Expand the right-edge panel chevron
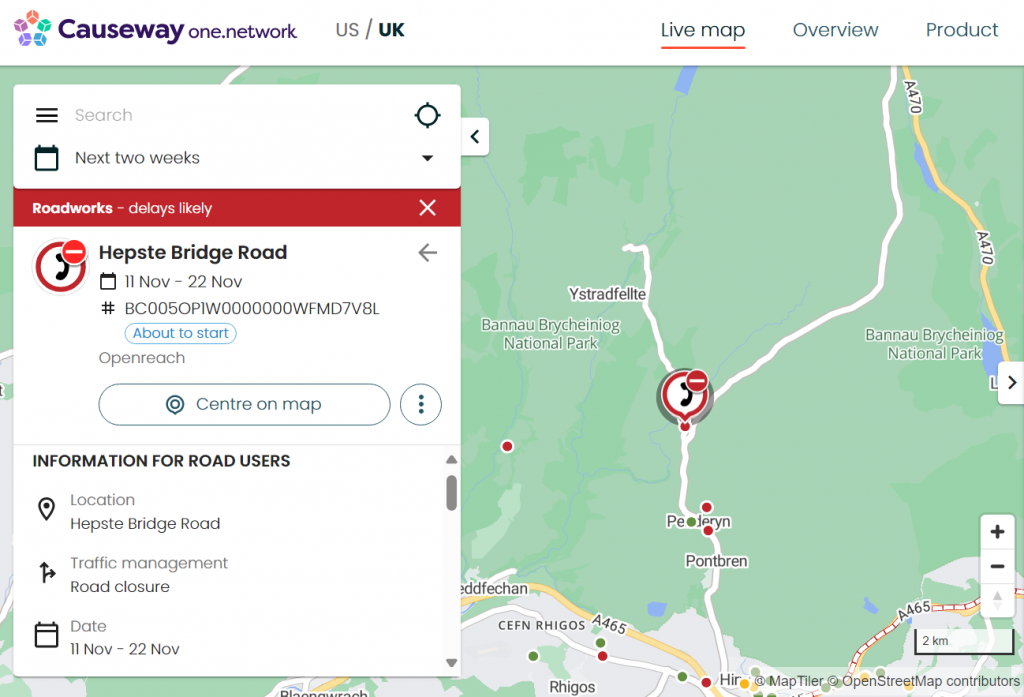The image size is (1024, 697). click(1011, 382)
